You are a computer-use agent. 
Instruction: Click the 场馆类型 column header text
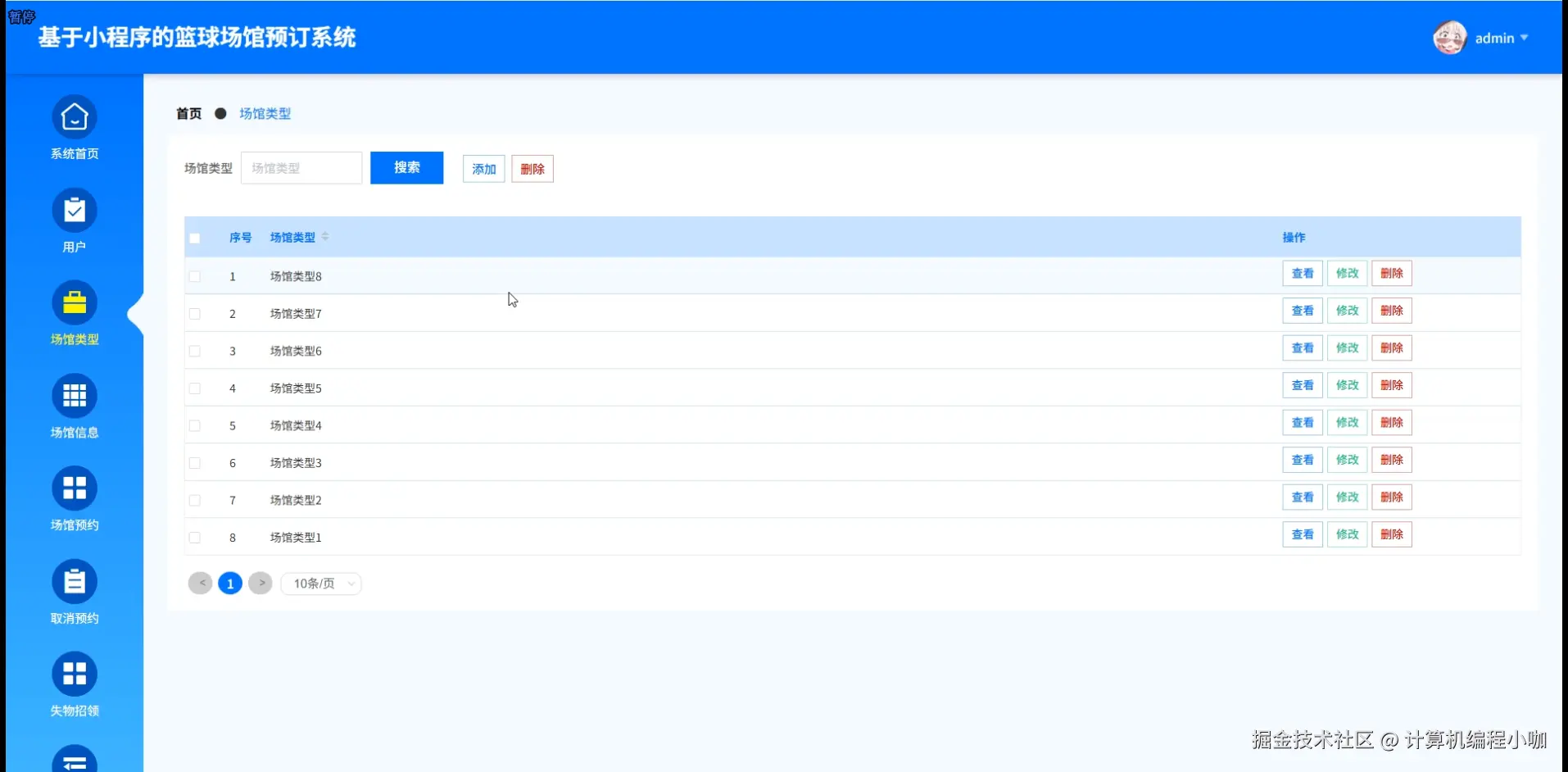pos(292,238)
